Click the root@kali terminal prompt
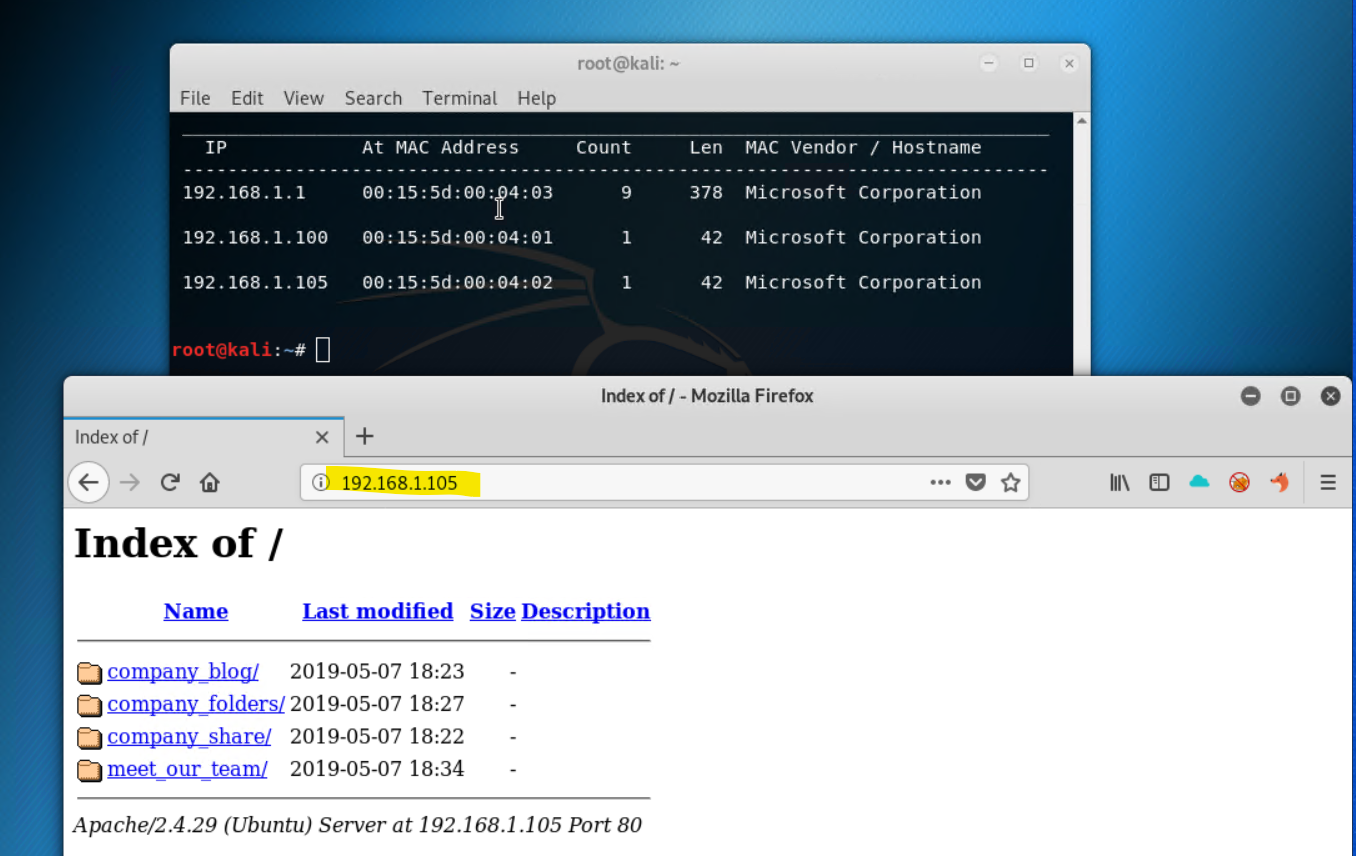 coord(239,350)
